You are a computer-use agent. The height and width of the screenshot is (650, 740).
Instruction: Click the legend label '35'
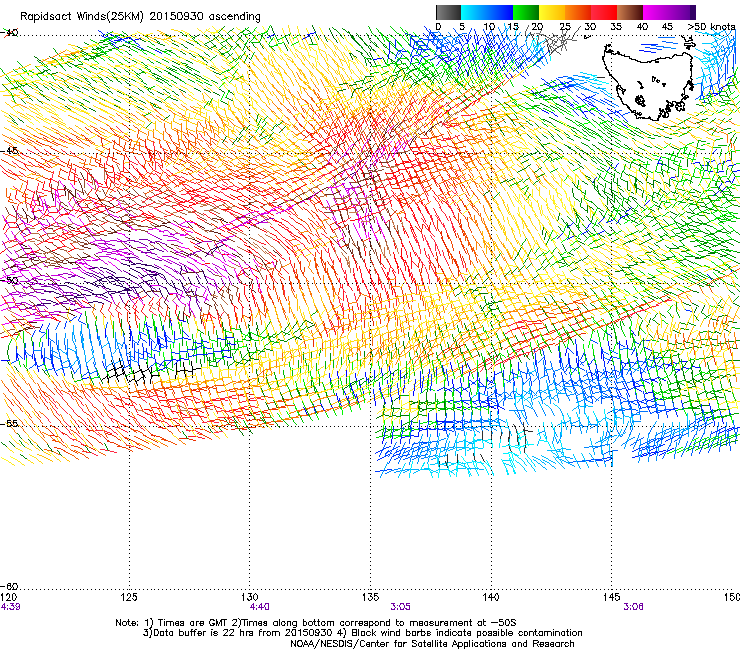[616, 26]
